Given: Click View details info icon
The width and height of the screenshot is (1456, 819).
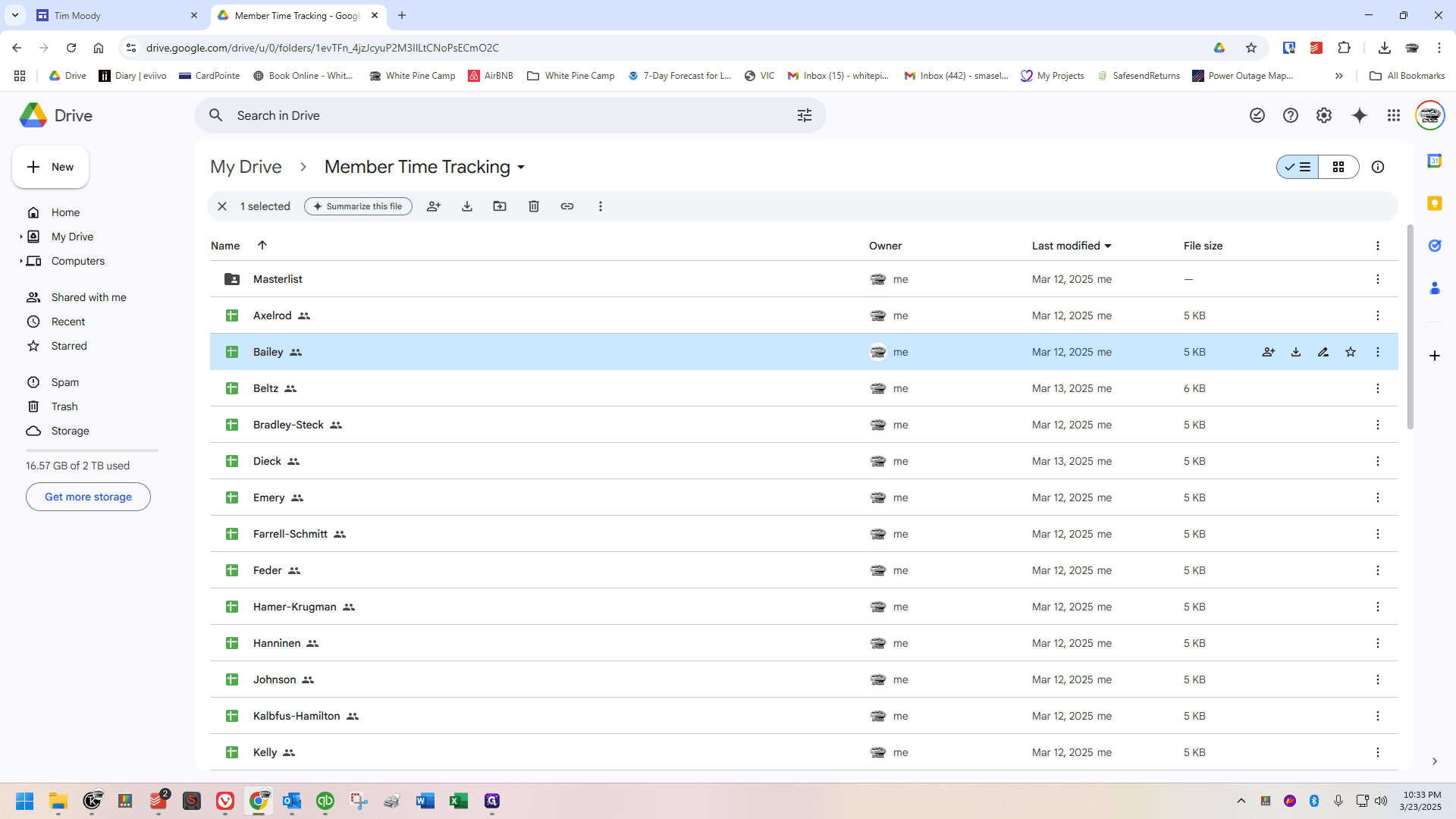Looking at the screenshot, I should coord(1378,167).
